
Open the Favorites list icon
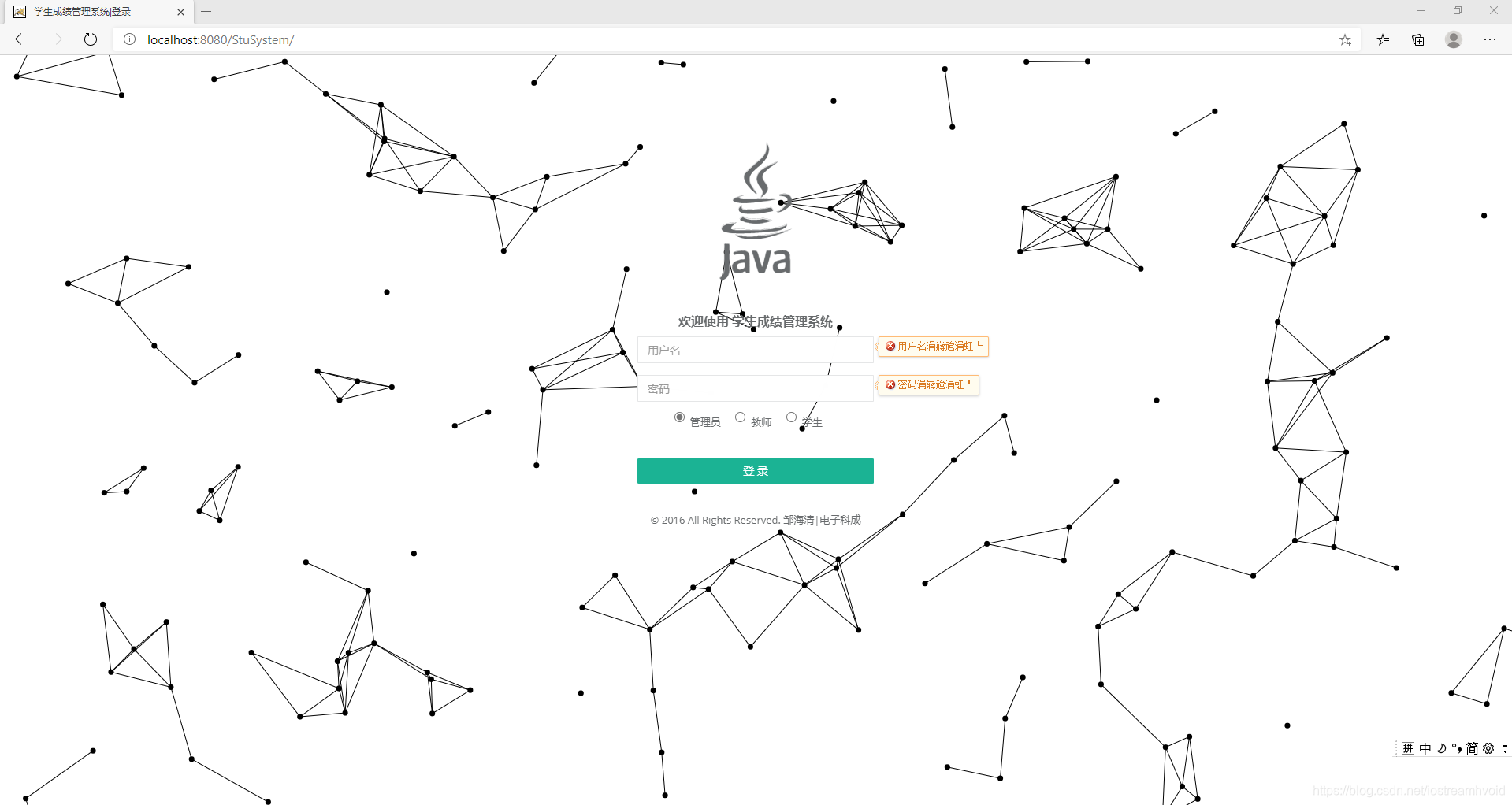(1383, 39)
